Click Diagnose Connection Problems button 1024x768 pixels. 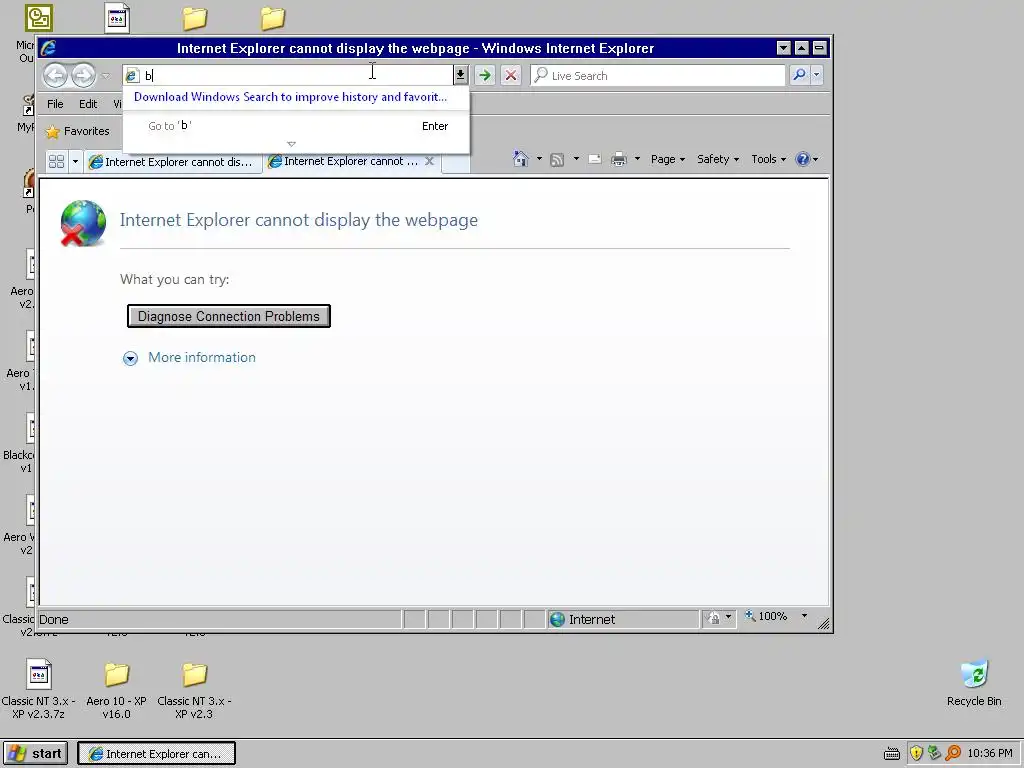click(229, 316)
